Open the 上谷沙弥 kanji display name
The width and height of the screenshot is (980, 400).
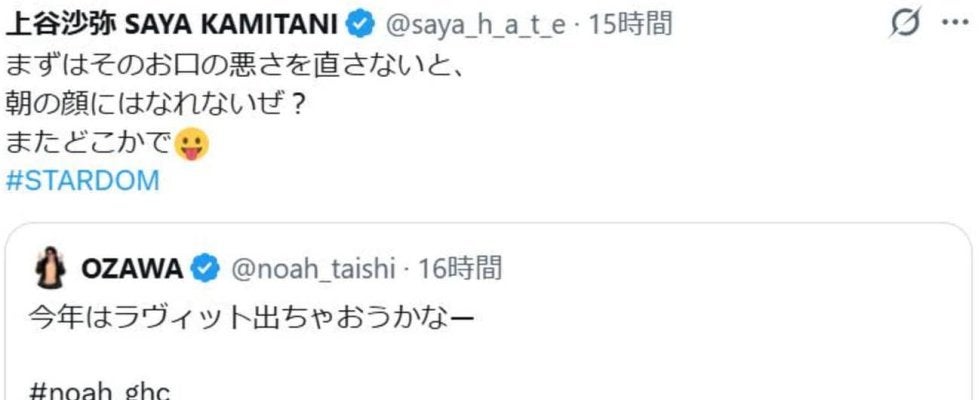pyautogui.click(x=60, y=26)
